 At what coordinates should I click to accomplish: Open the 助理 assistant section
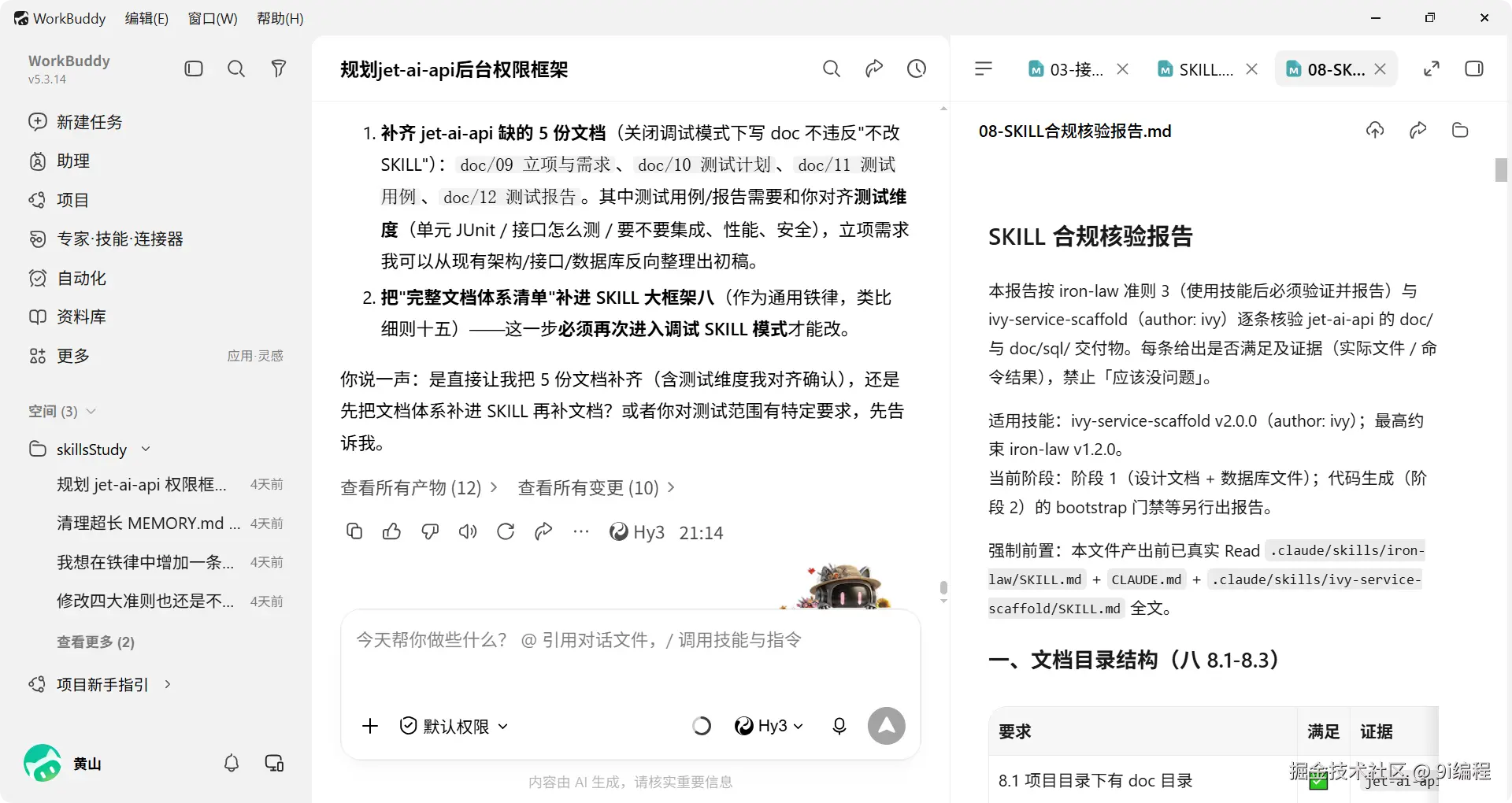coord(60,161)
